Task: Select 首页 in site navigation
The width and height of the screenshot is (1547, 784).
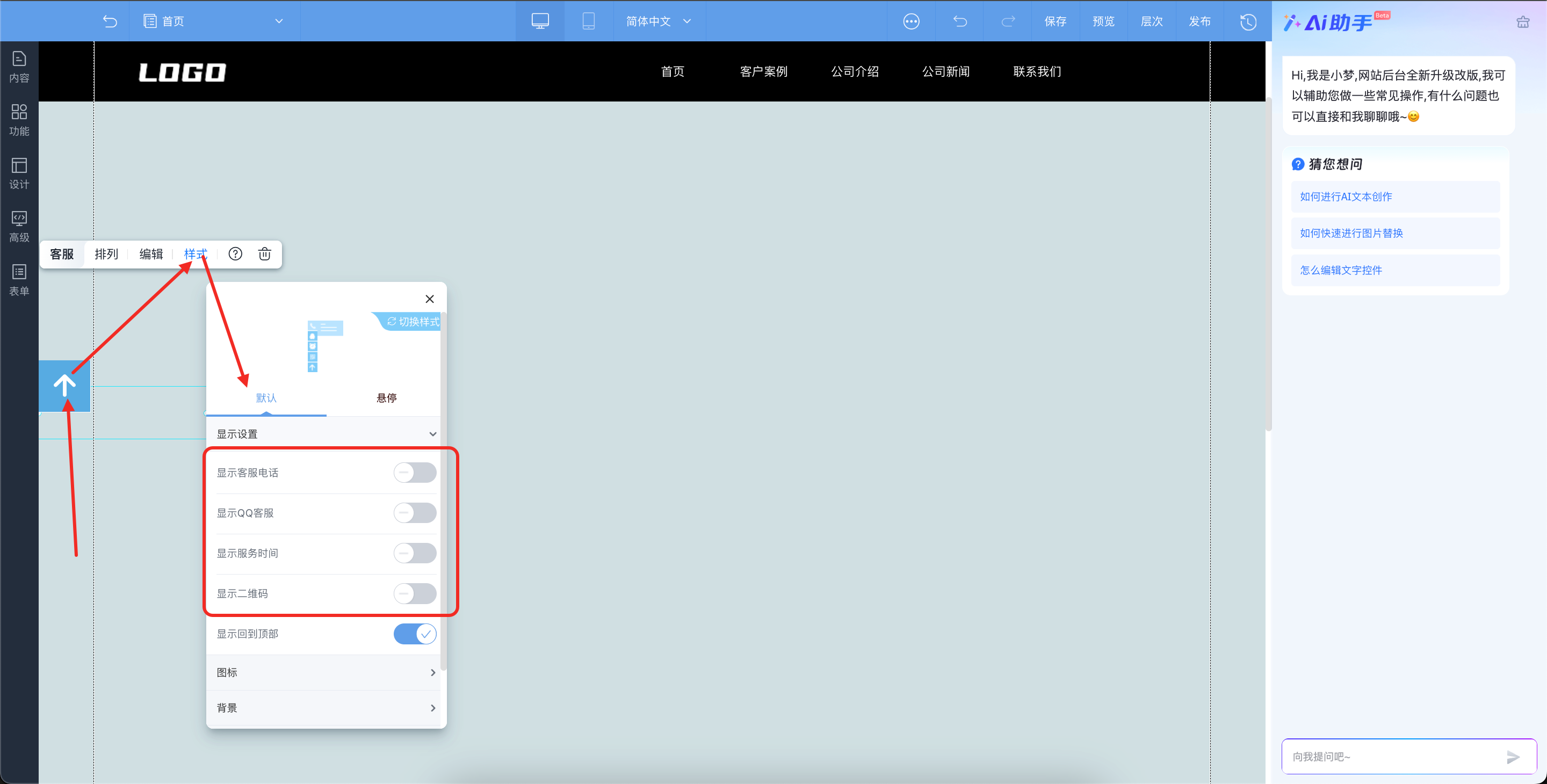Action: (673, 71)
